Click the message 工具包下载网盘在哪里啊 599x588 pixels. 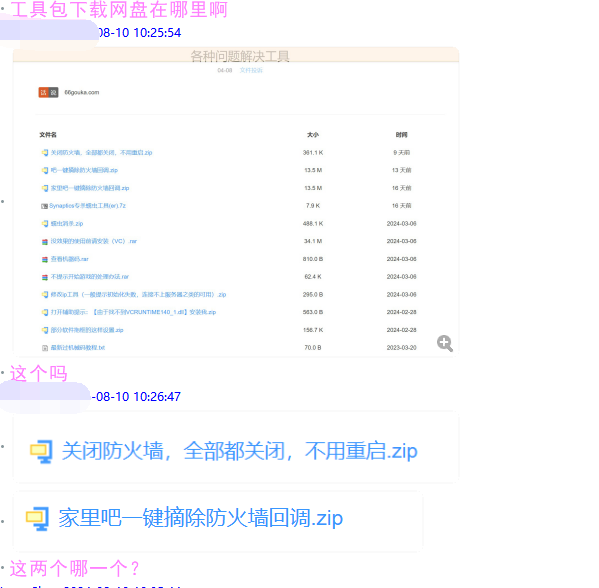click(119, 10)
